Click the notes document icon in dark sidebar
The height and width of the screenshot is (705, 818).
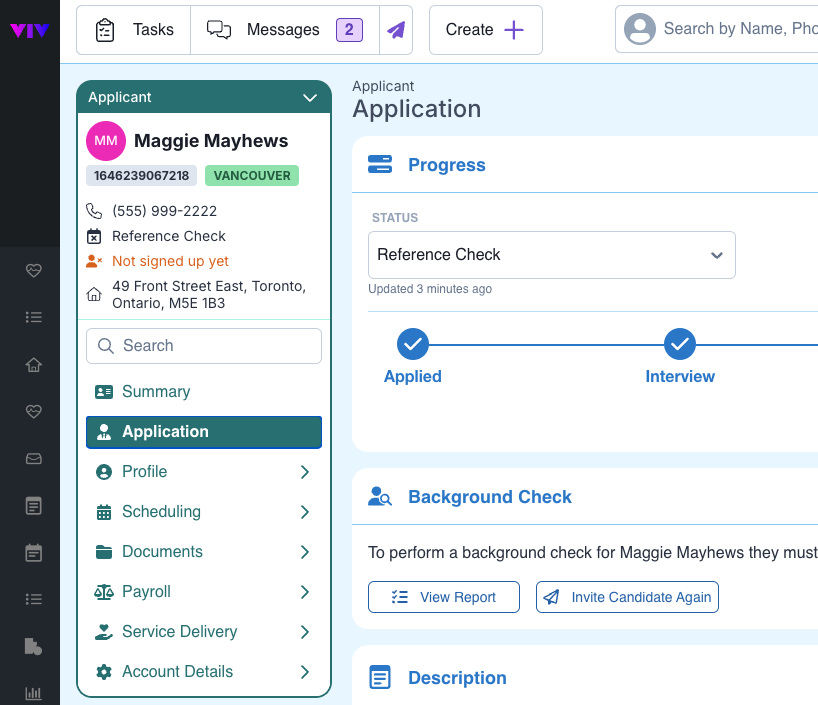34,506
